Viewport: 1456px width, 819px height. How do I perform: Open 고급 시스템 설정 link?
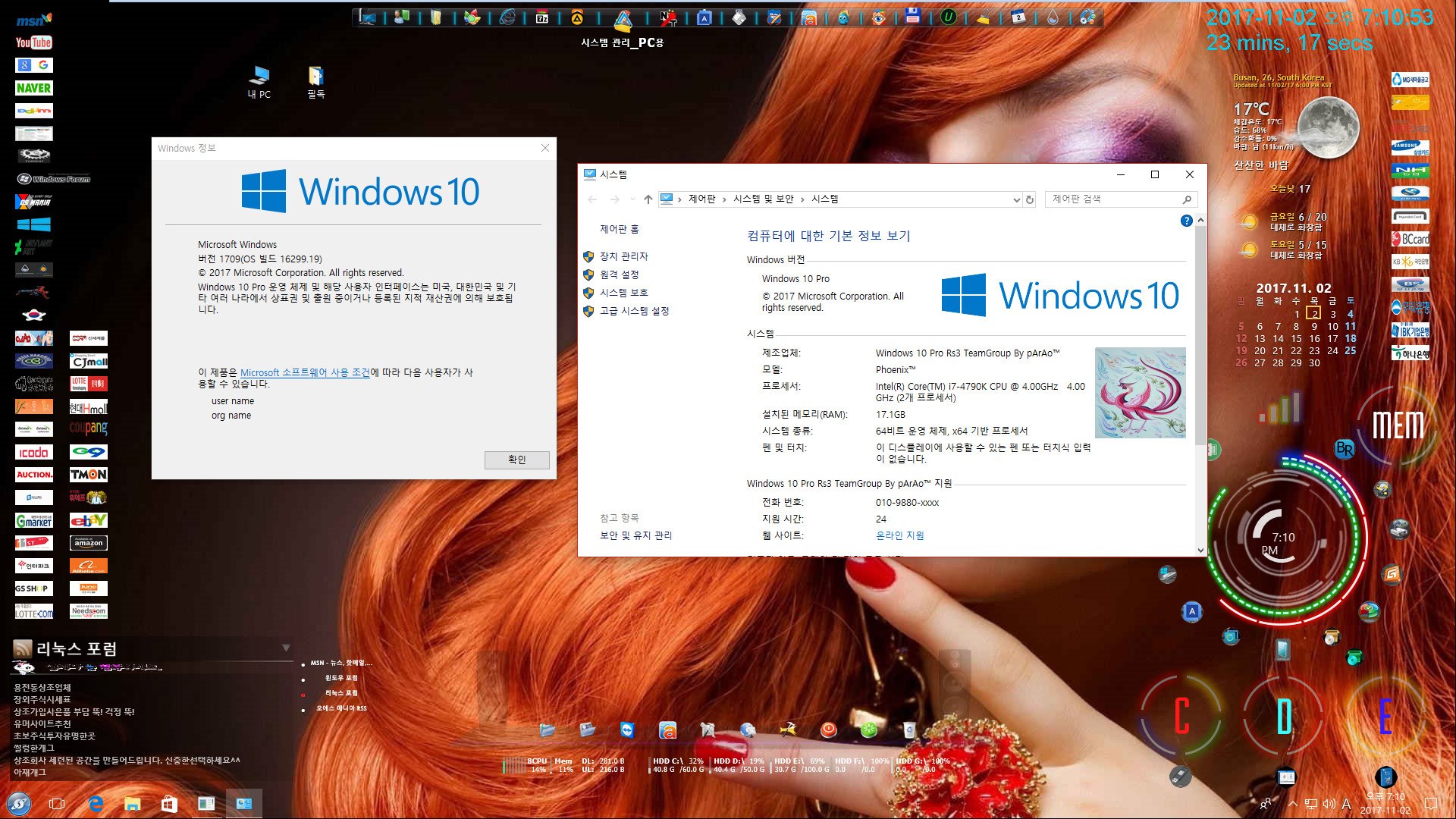[635, 311]
